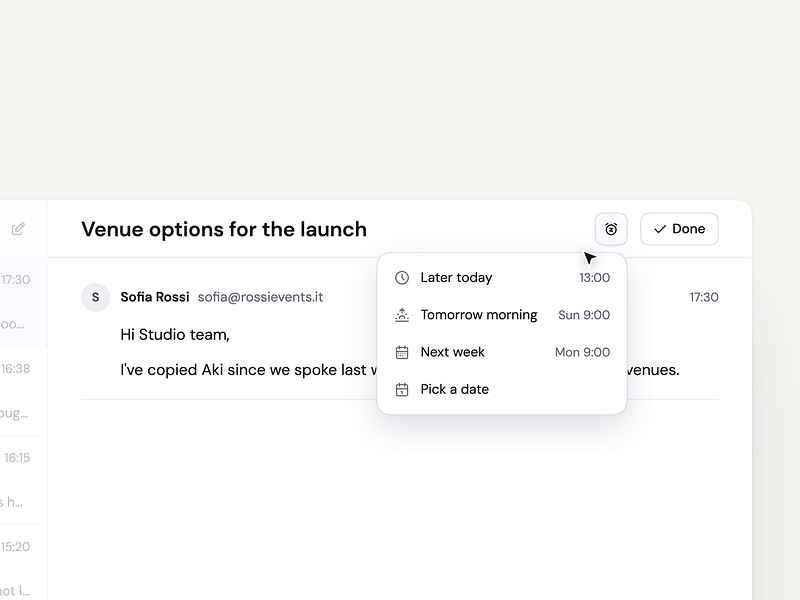The height and width of the screenshot is (600, 800).
Task: Click the 17:30 timestamp on the message
Action: [x=704, y=297]
